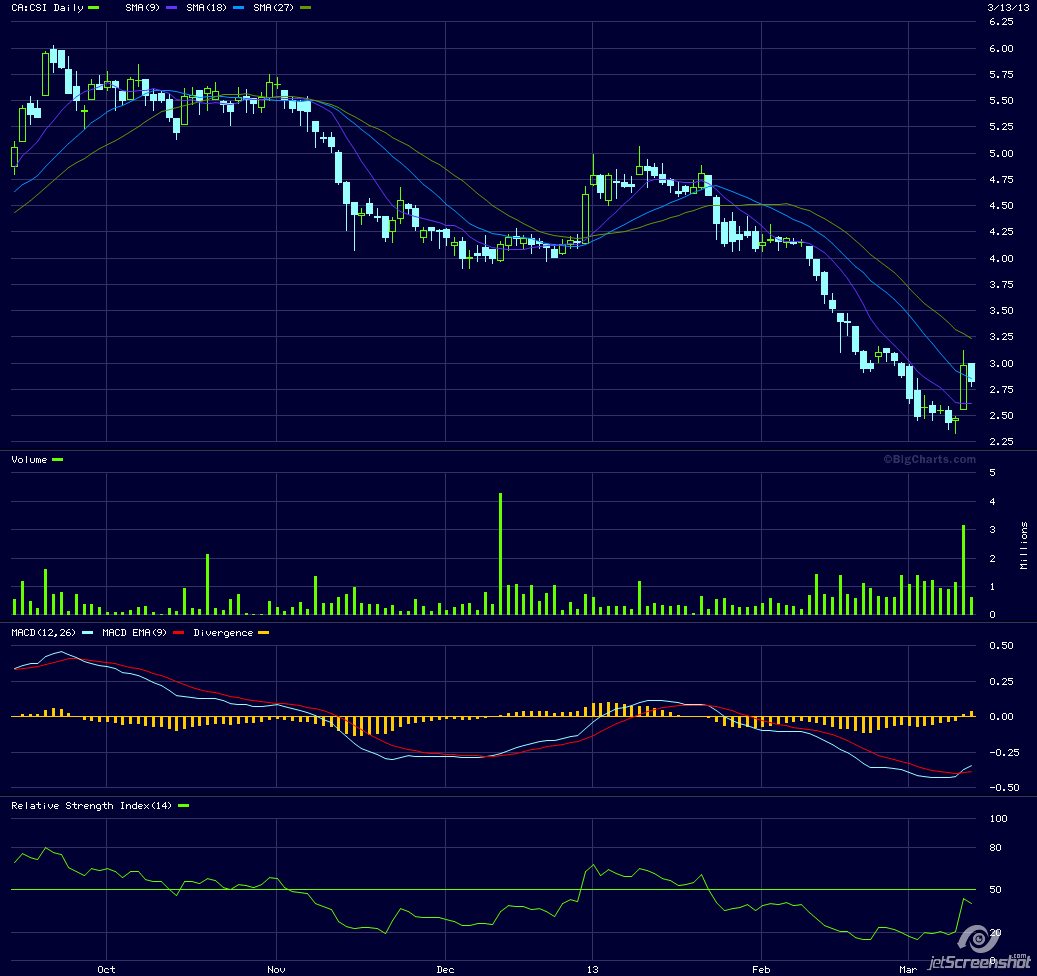1037x976 pixels.
Task: Click the RSI 100 axis label
Action: (999, 819)
